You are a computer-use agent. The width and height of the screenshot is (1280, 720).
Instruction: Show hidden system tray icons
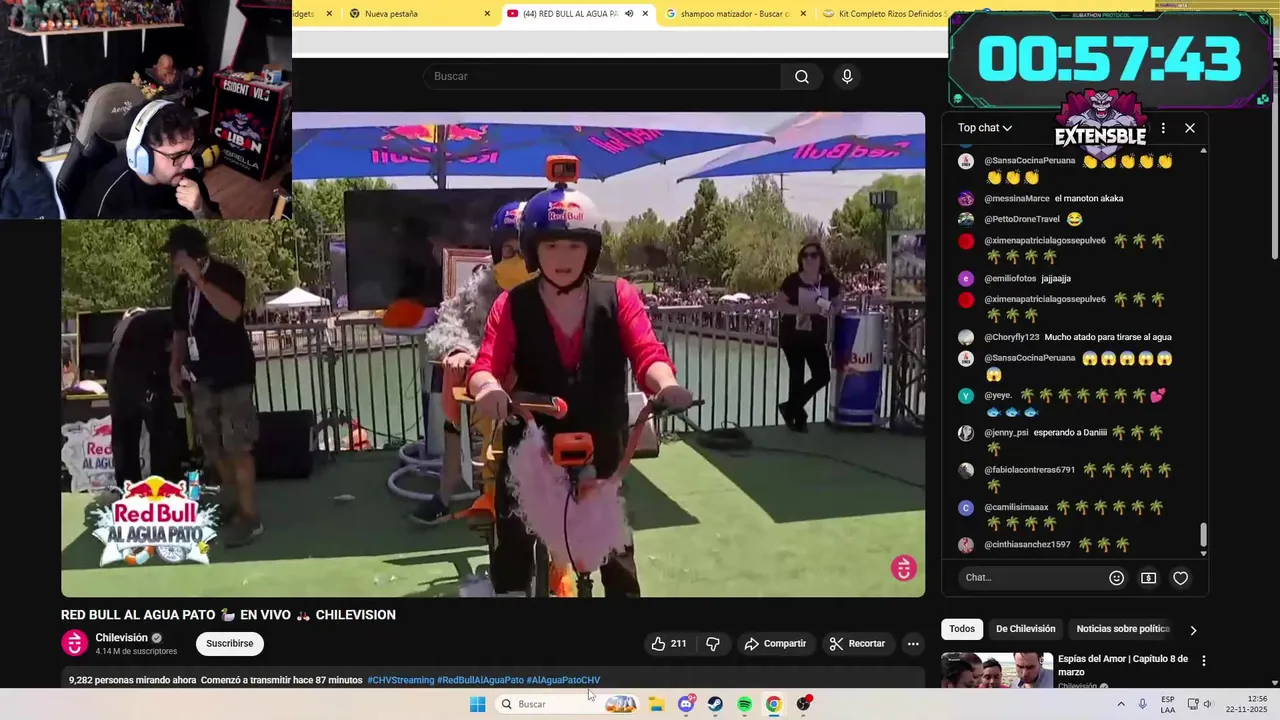pyautogui.click(x=1121, y=704)
